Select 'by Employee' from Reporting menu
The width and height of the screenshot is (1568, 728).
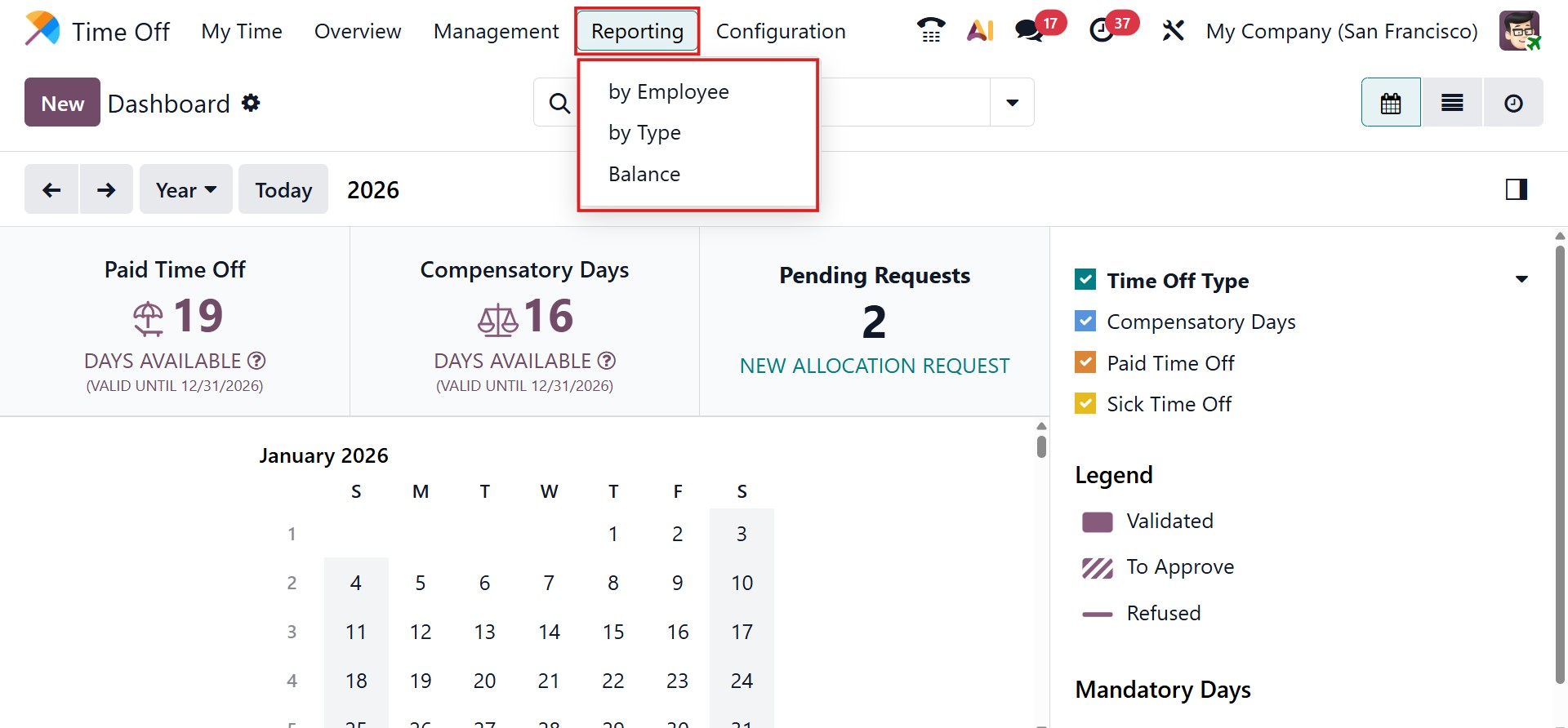(x=668, y=91)
